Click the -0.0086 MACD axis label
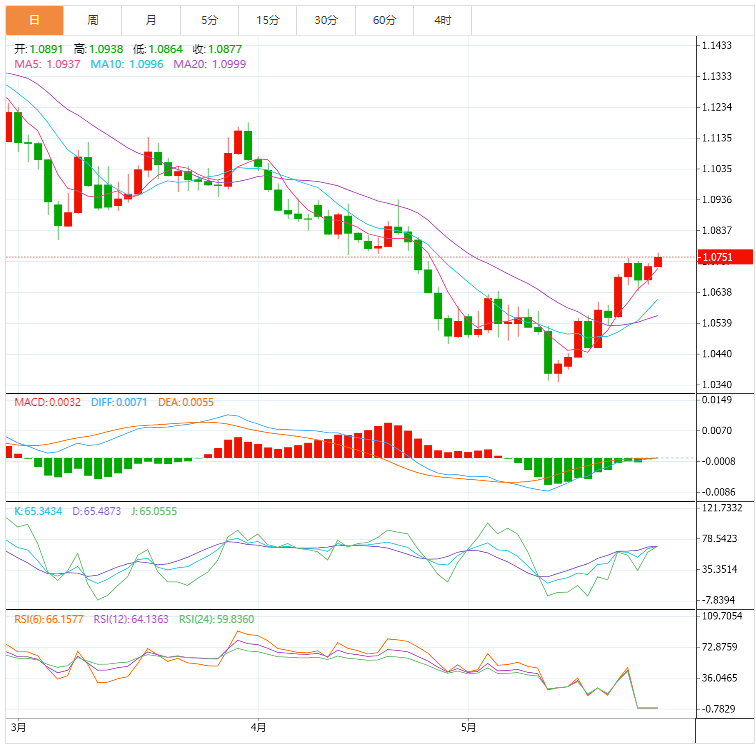 (718, 492)
